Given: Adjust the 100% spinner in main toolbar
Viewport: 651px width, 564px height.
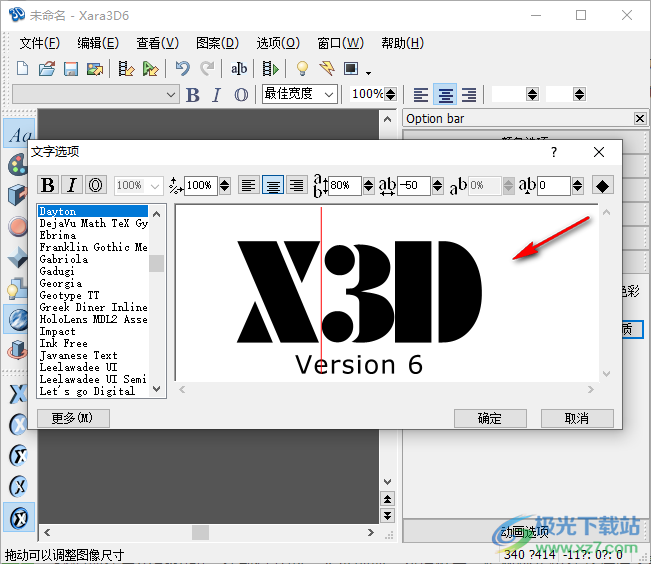Looking at the screenshot, I should coord(390,94).
